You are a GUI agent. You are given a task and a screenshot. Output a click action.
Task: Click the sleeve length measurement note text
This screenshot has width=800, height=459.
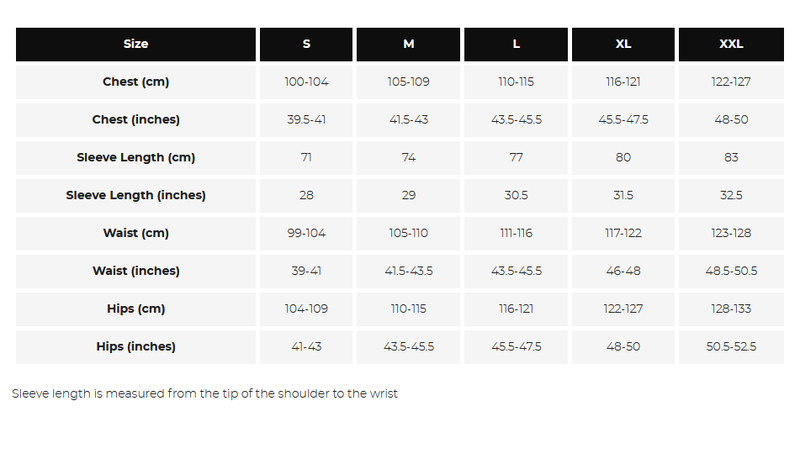(205, 394)
